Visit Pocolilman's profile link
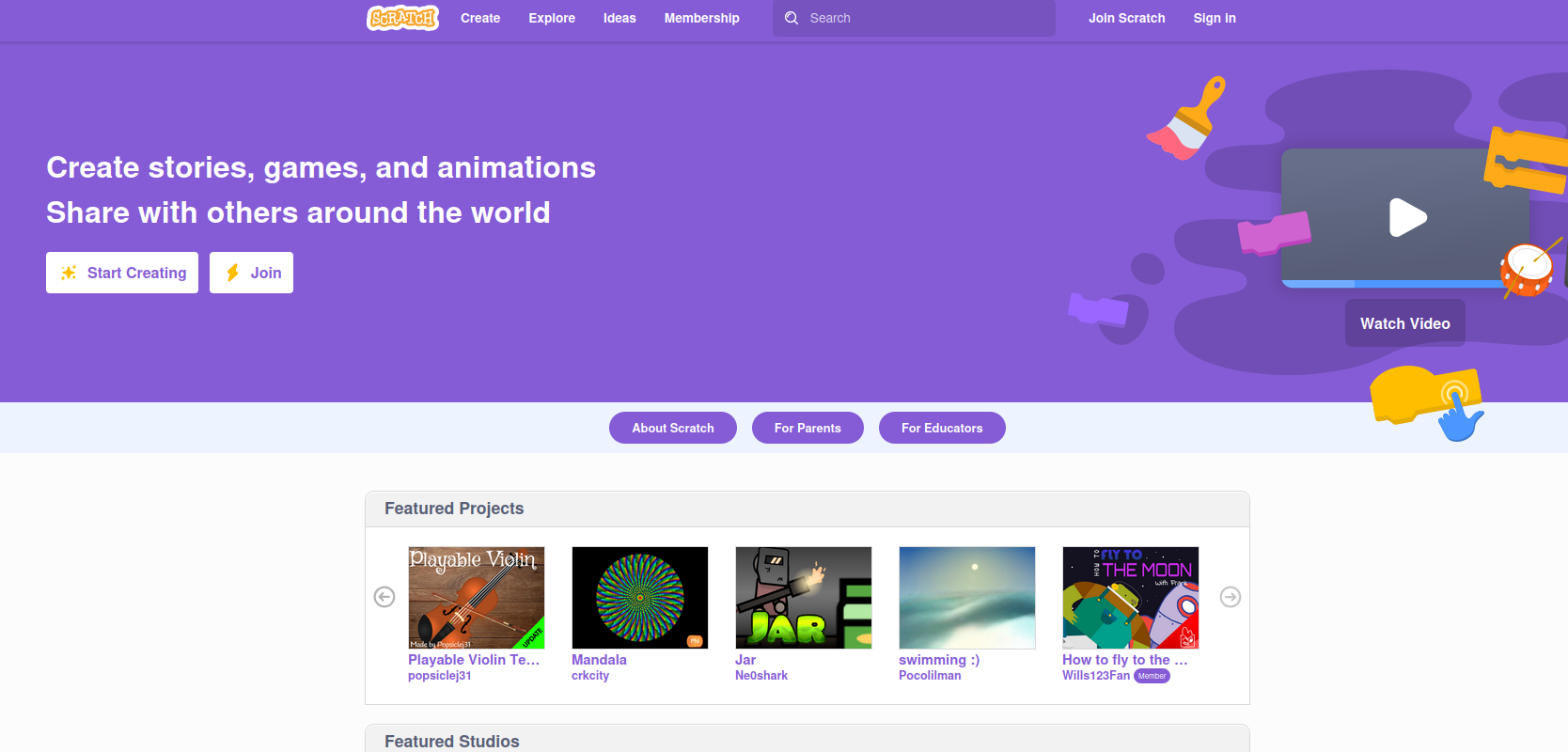This screenshot has height=752, width=1568. (x=930, y=676)
